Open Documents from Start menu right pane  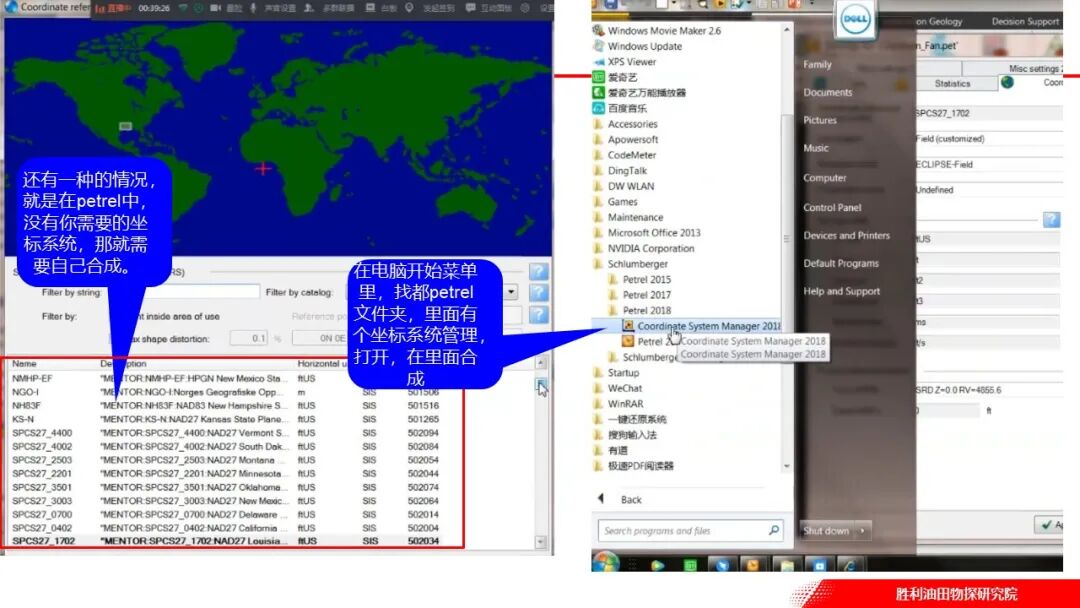[x=827, y=92]
